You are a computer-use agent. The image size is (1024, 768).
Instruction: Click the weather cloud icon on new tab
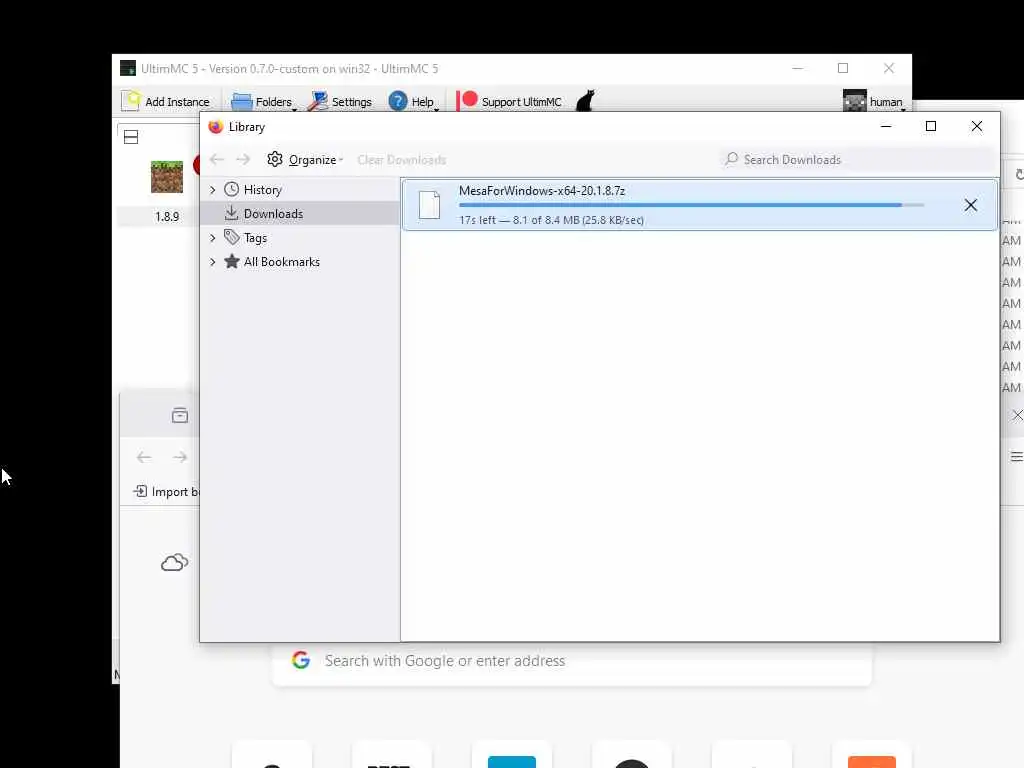(174, 562)
